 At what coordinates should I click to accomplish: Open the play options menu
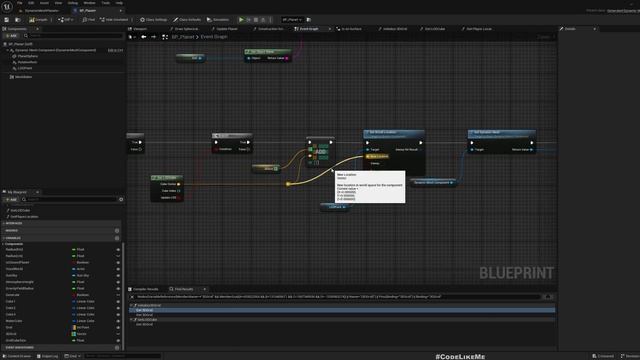coord(270,20)
